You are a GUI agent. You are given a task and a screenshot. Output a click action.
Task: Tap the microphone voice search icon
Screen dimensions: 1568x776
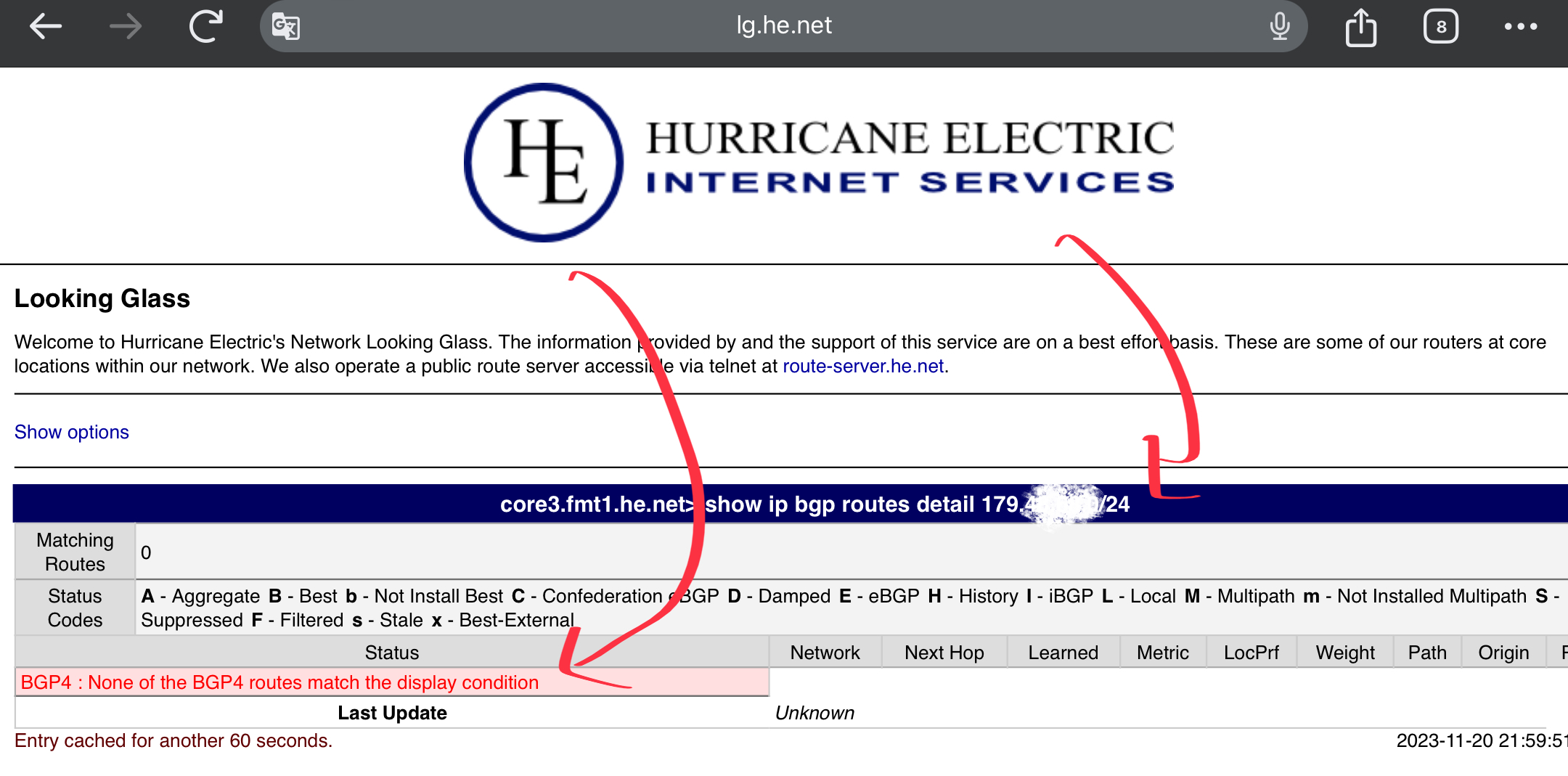pos(1280,26)
